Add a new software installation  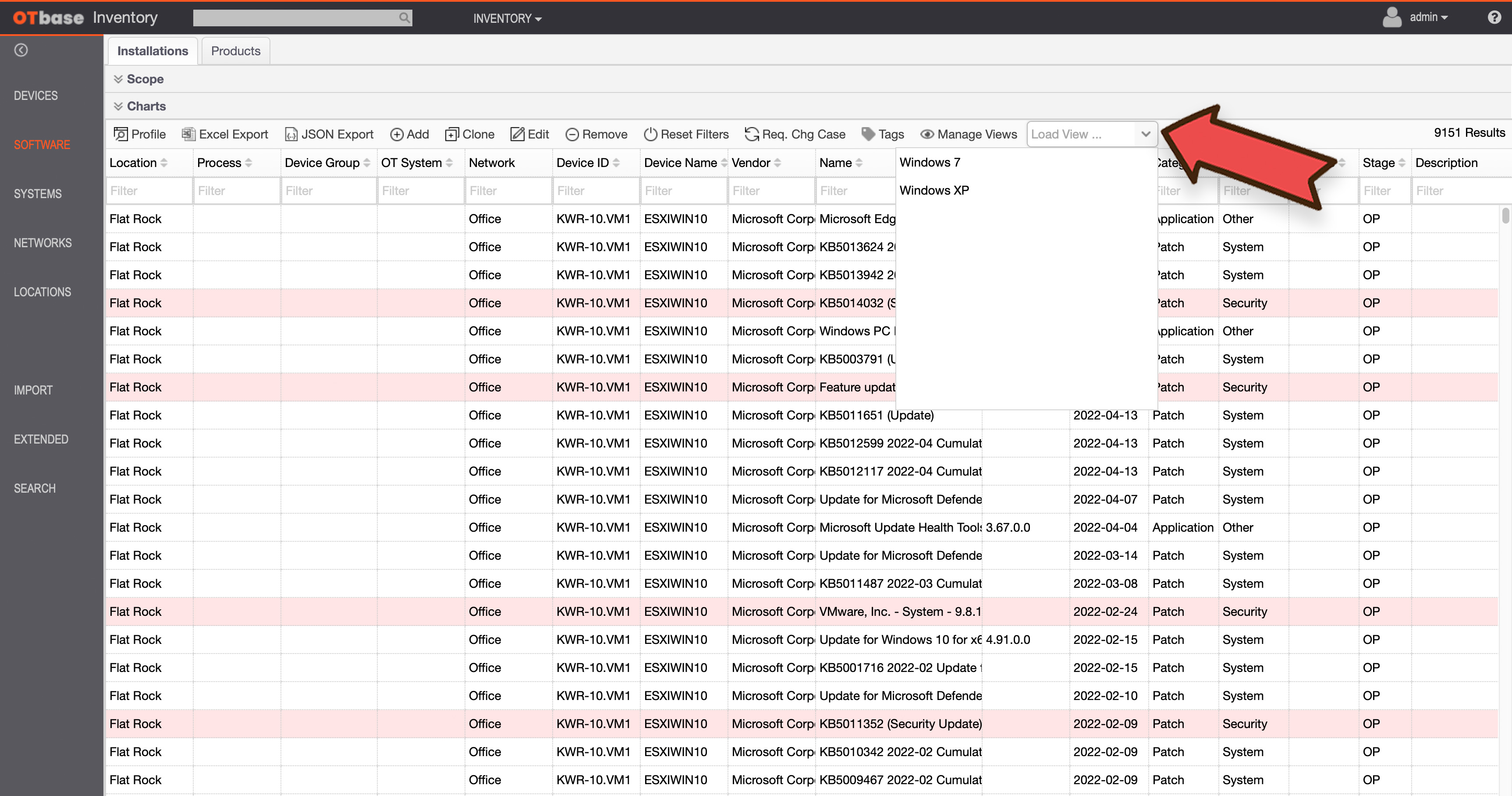click(x=409, y=134)
